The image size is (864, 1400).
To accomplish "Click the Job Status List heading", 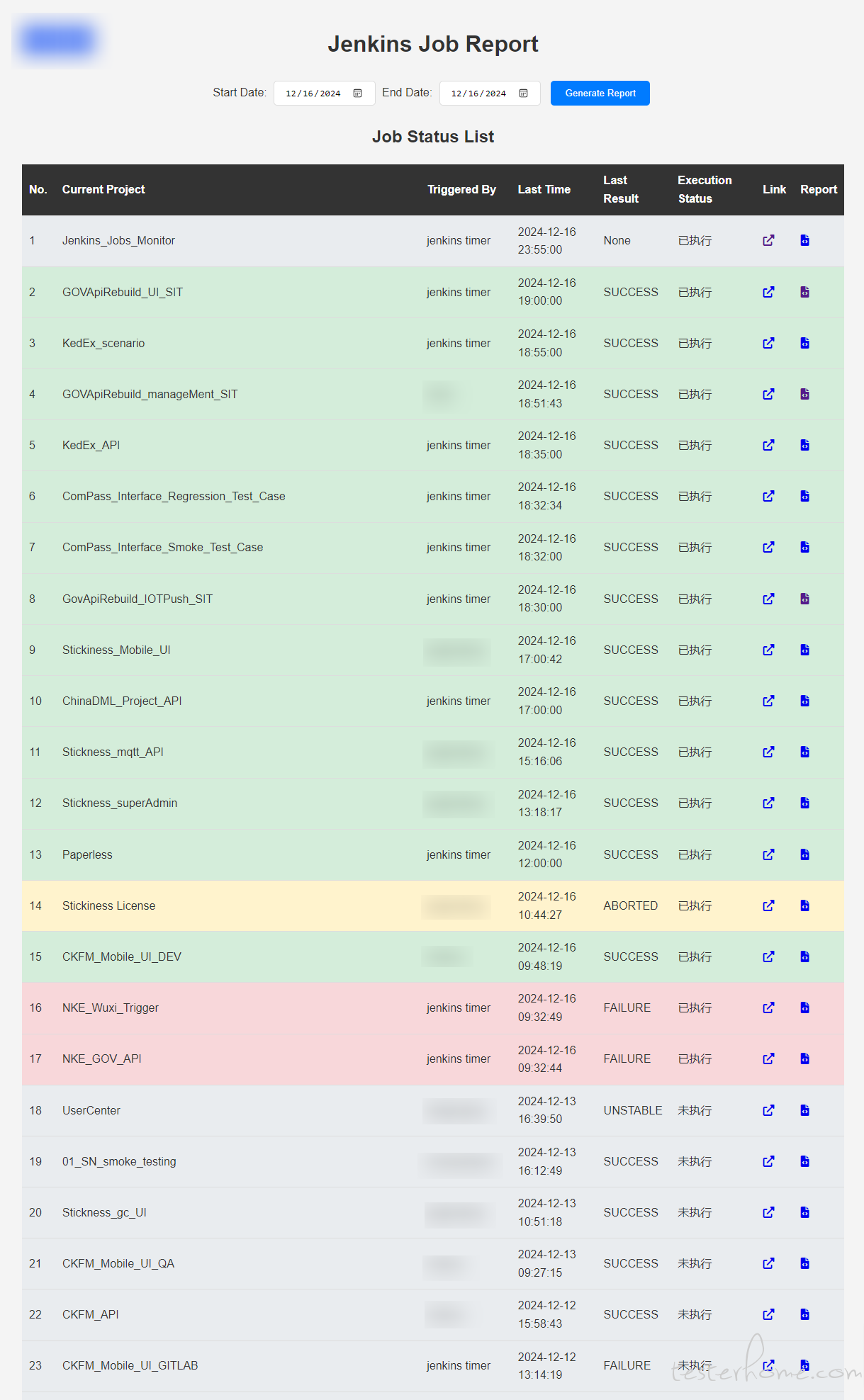I will (x=433, y=137).
